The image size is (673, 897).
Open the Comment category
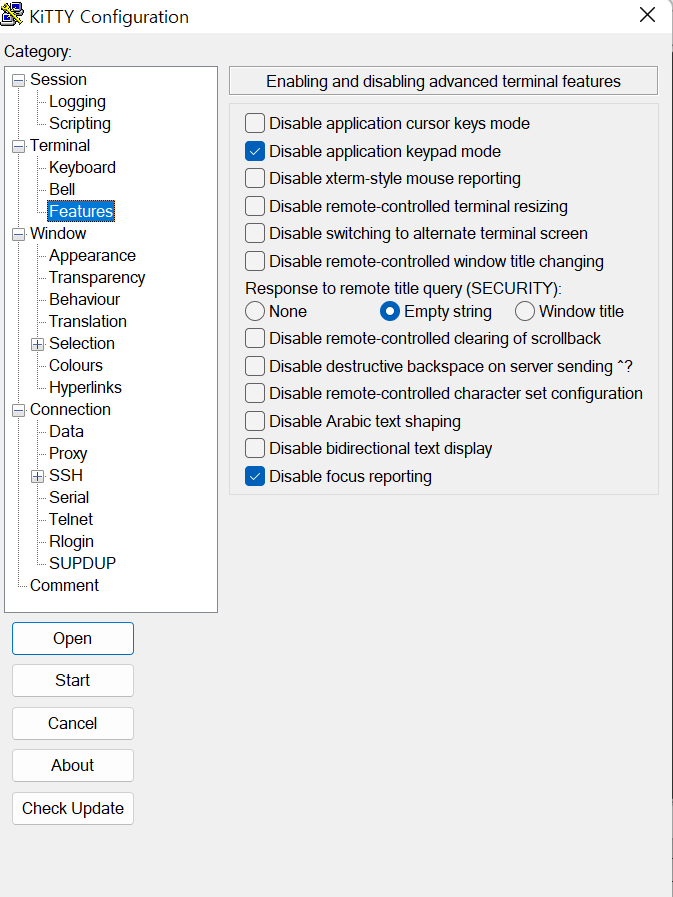(64, 585)
